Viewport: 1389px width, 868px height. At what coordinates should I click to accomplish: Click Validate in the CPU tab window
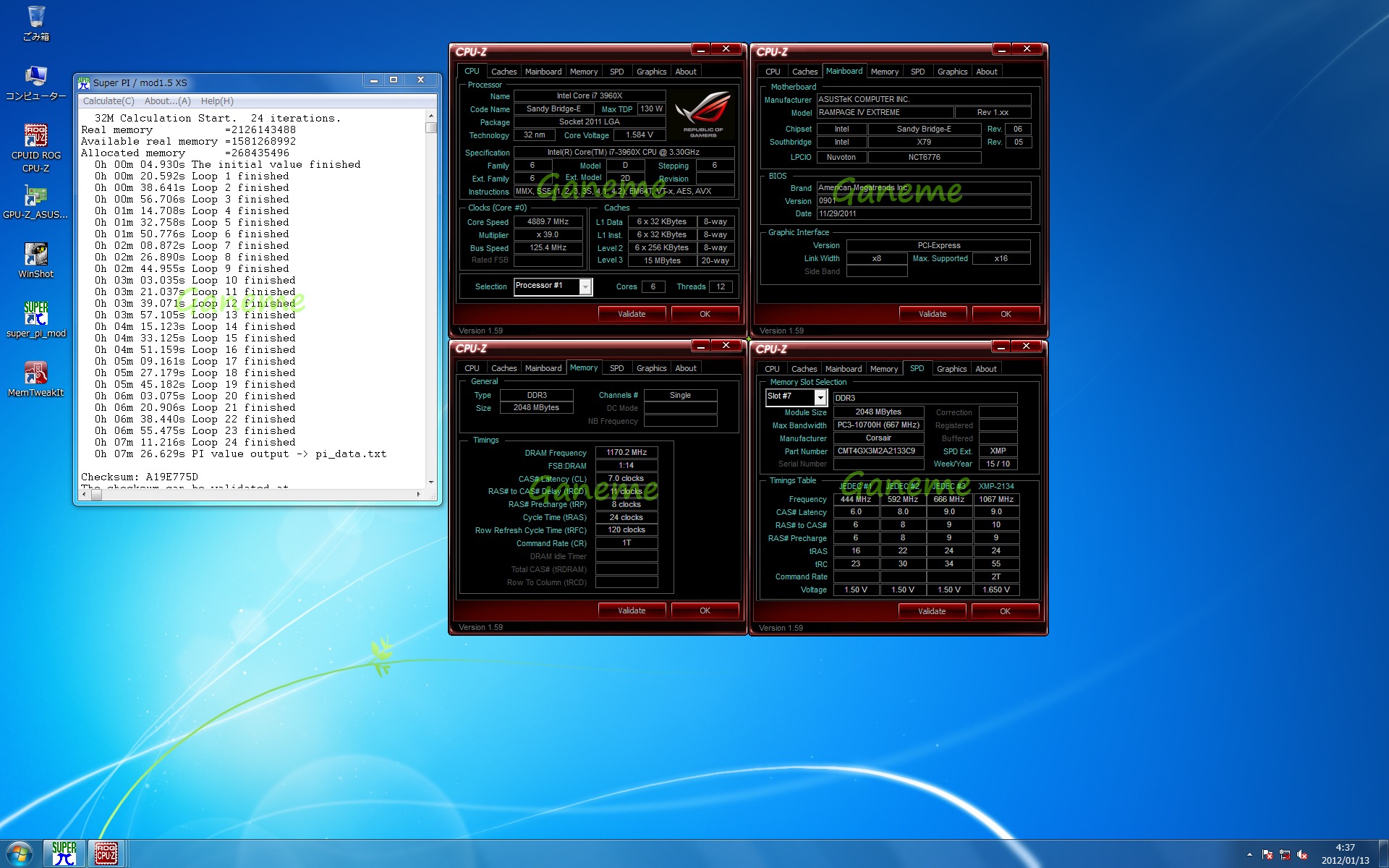632,314
